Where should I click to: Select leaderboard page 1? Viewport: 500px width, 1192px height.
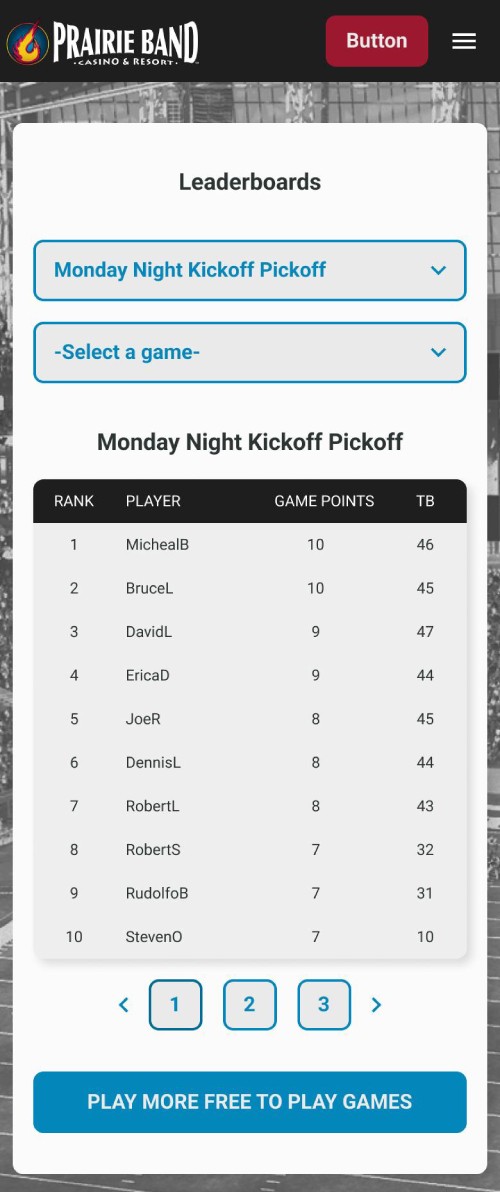[x=176, y=1005]
